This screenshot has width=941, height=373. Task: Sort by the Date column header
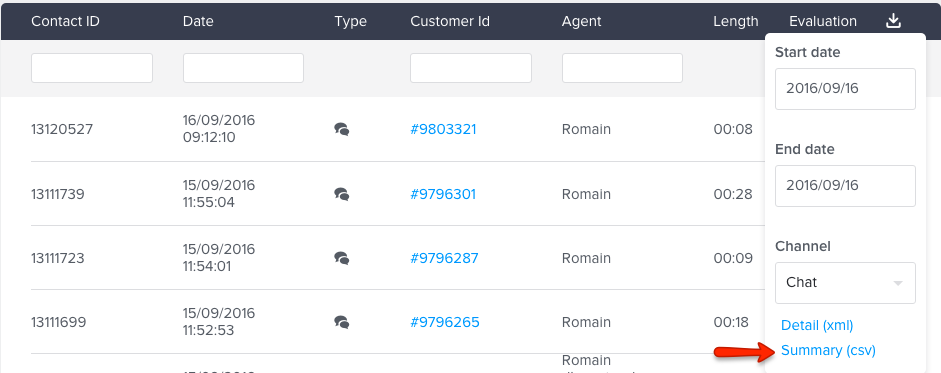point(198,21)
